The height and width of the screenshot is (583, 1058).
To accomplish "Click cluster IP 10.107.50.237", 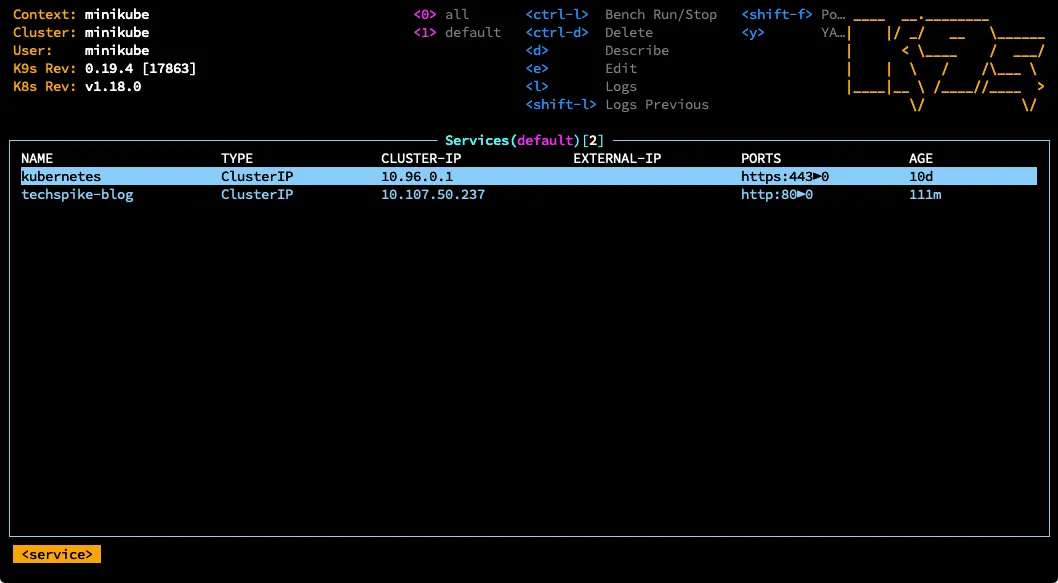I will (x=433, y=195).
